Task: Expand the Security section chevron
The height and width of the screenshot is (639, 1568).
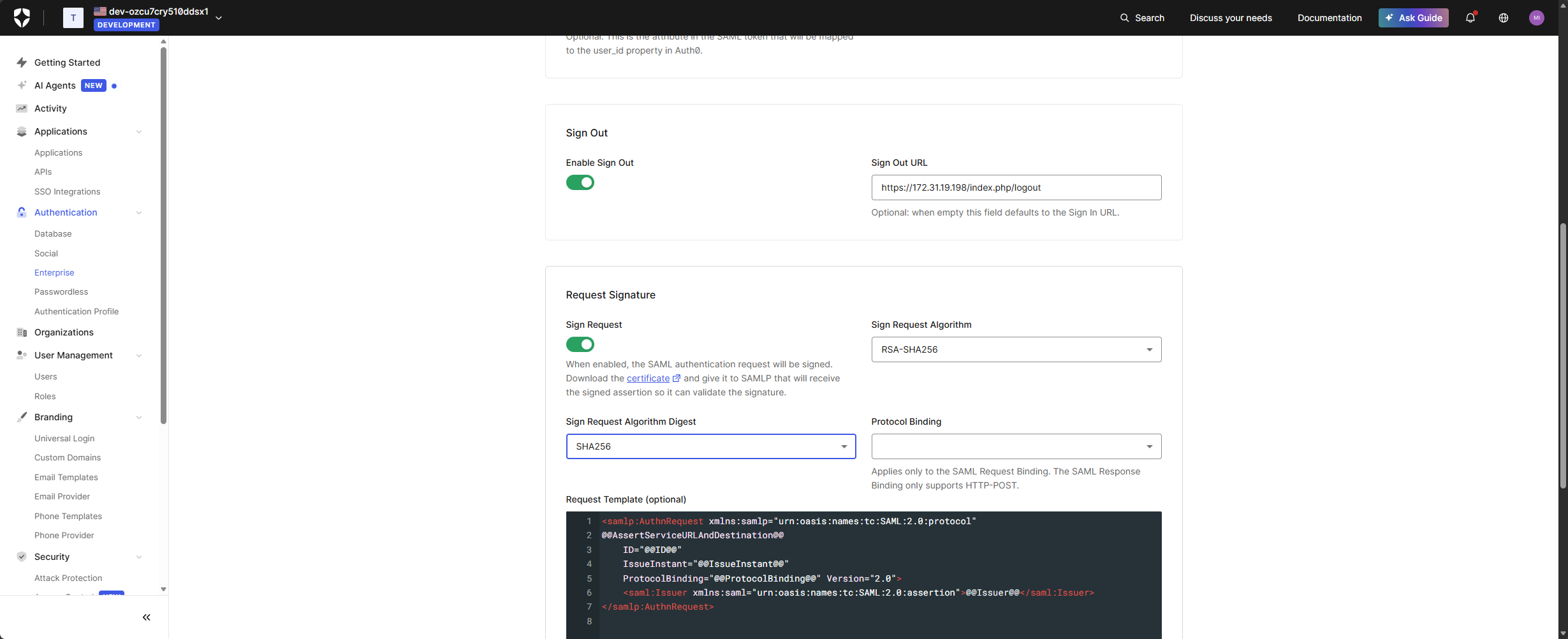Action: pyautogui.click(x=139, y=556)
